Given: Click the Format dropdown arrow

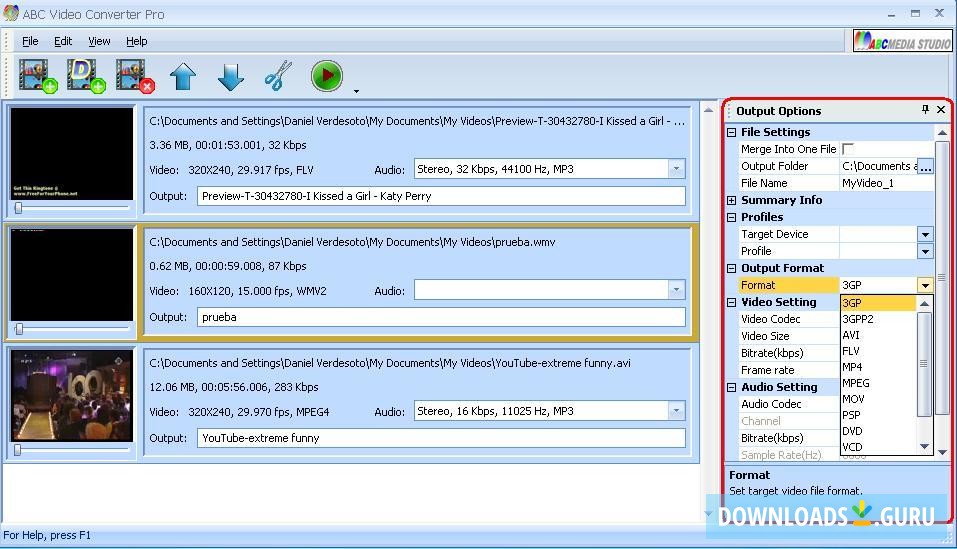Looking at the screenshot, I should click(925, 285).
